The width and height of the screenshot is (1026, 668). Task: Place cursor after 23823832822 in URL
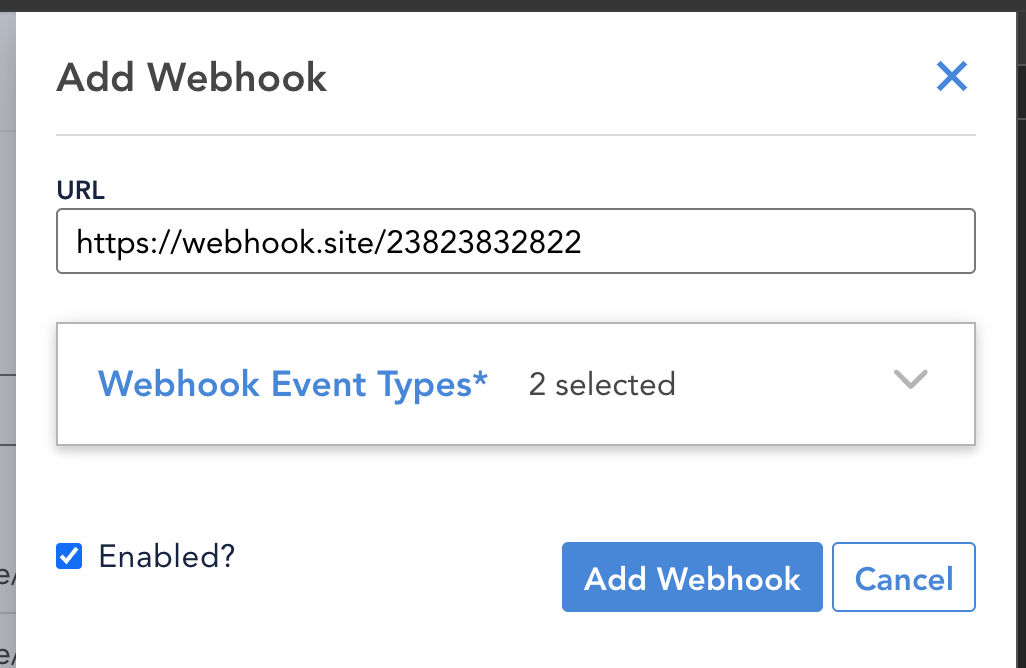click(582, 242)
